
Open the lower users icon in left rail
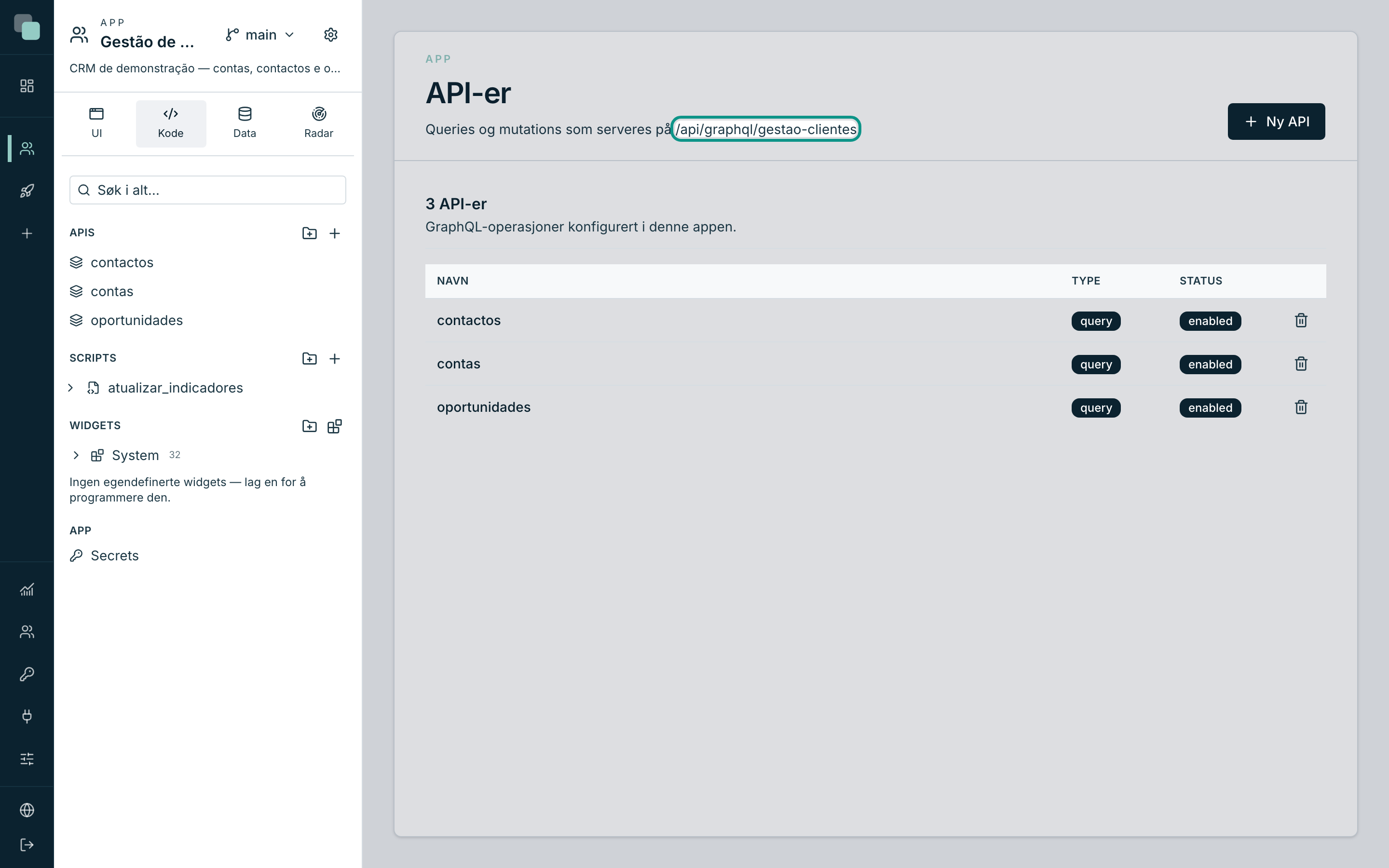tap(27, 632)
